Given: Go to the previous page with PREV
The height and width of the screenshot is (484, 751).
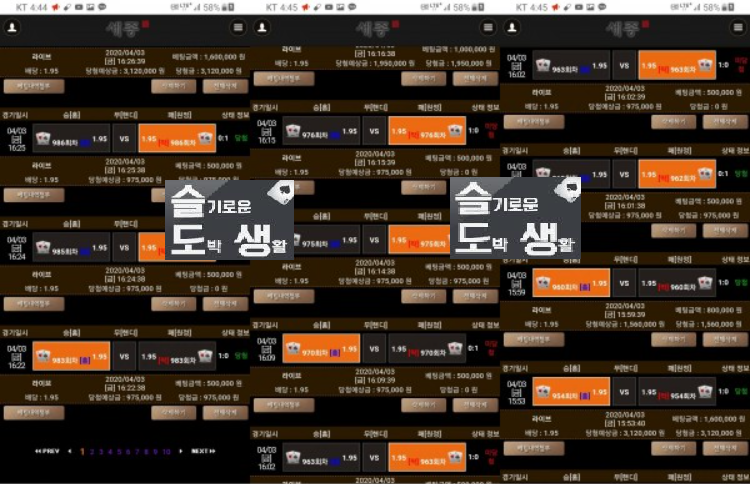Looking at the screenshot, I should point(47,451).
